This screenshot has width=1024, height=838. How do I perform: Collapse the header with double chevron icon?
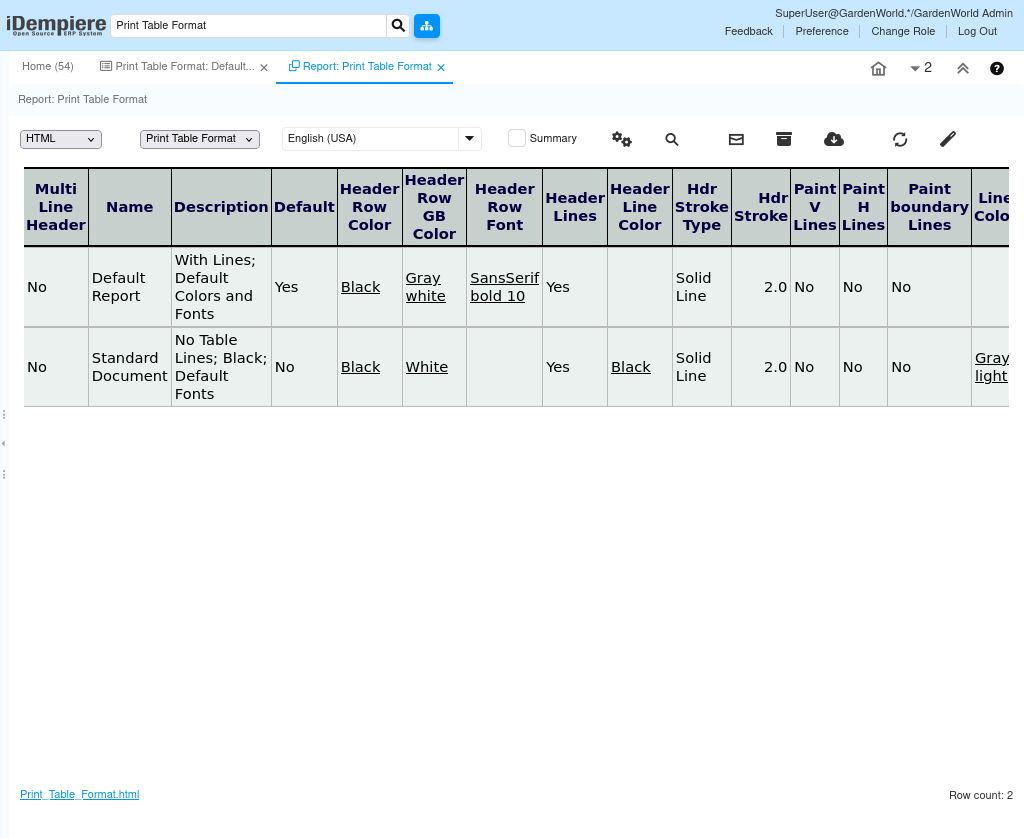[x=963, y=69]
